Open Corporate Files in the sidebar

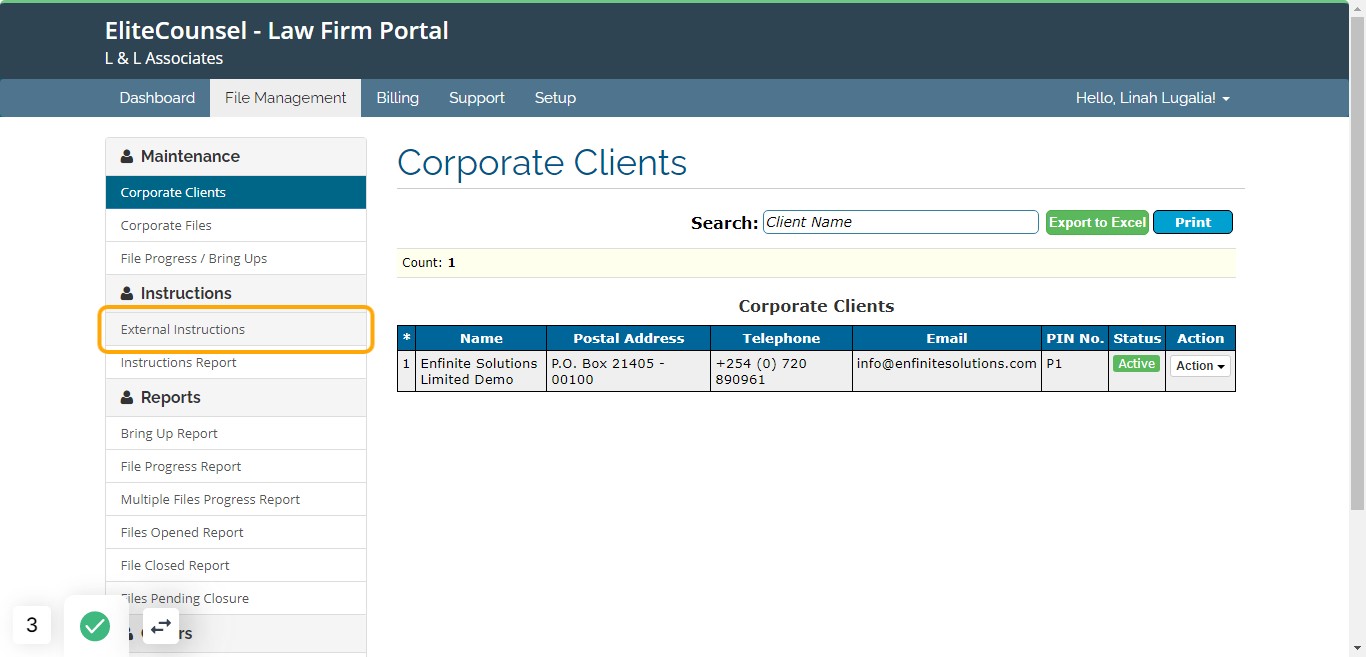236,225
